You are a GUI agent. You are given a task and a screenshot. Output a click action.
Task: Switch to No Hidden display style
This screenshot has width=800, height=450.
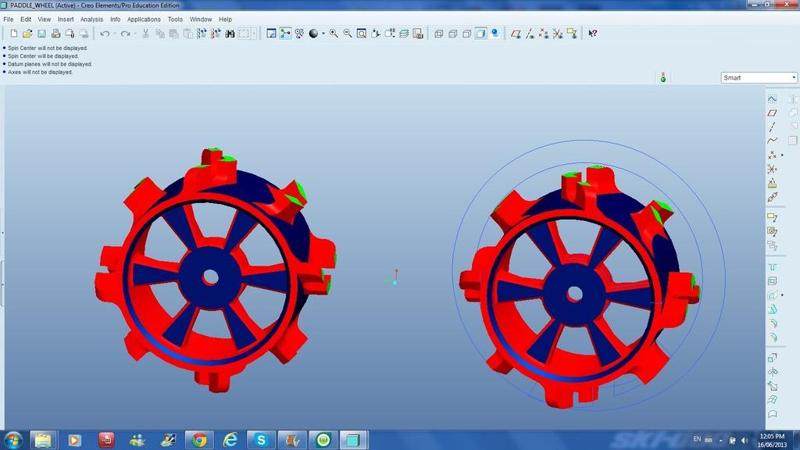coord(467,34)
